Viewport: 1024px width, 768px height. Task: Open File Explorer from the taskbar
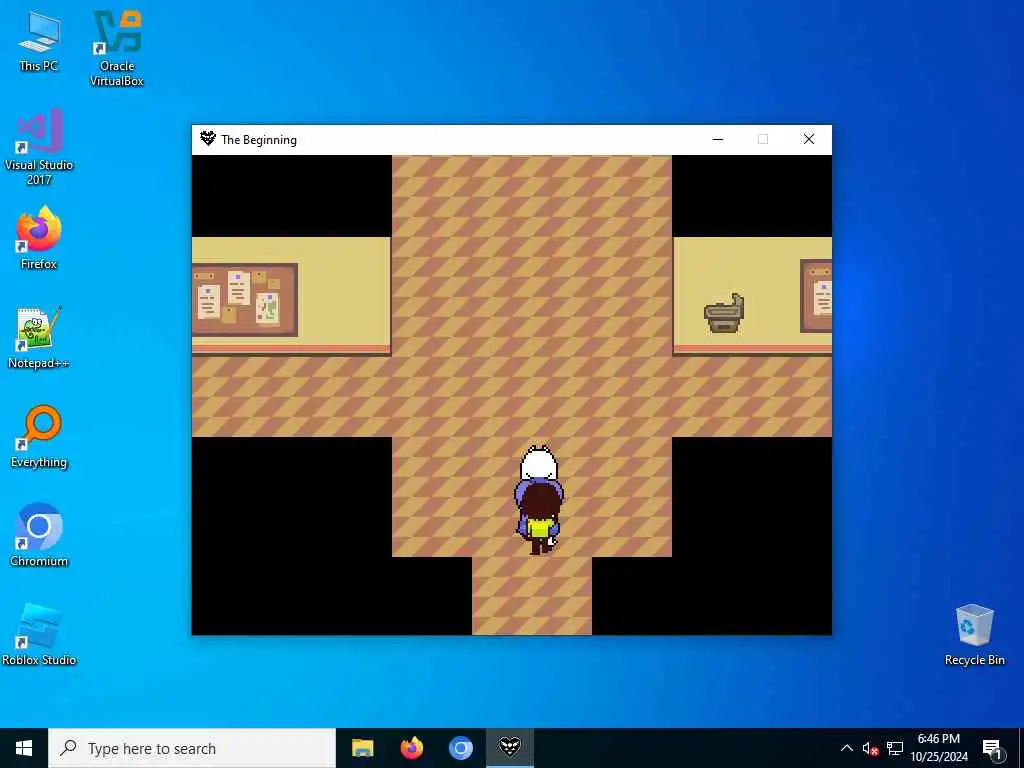(x=362, y=748)
